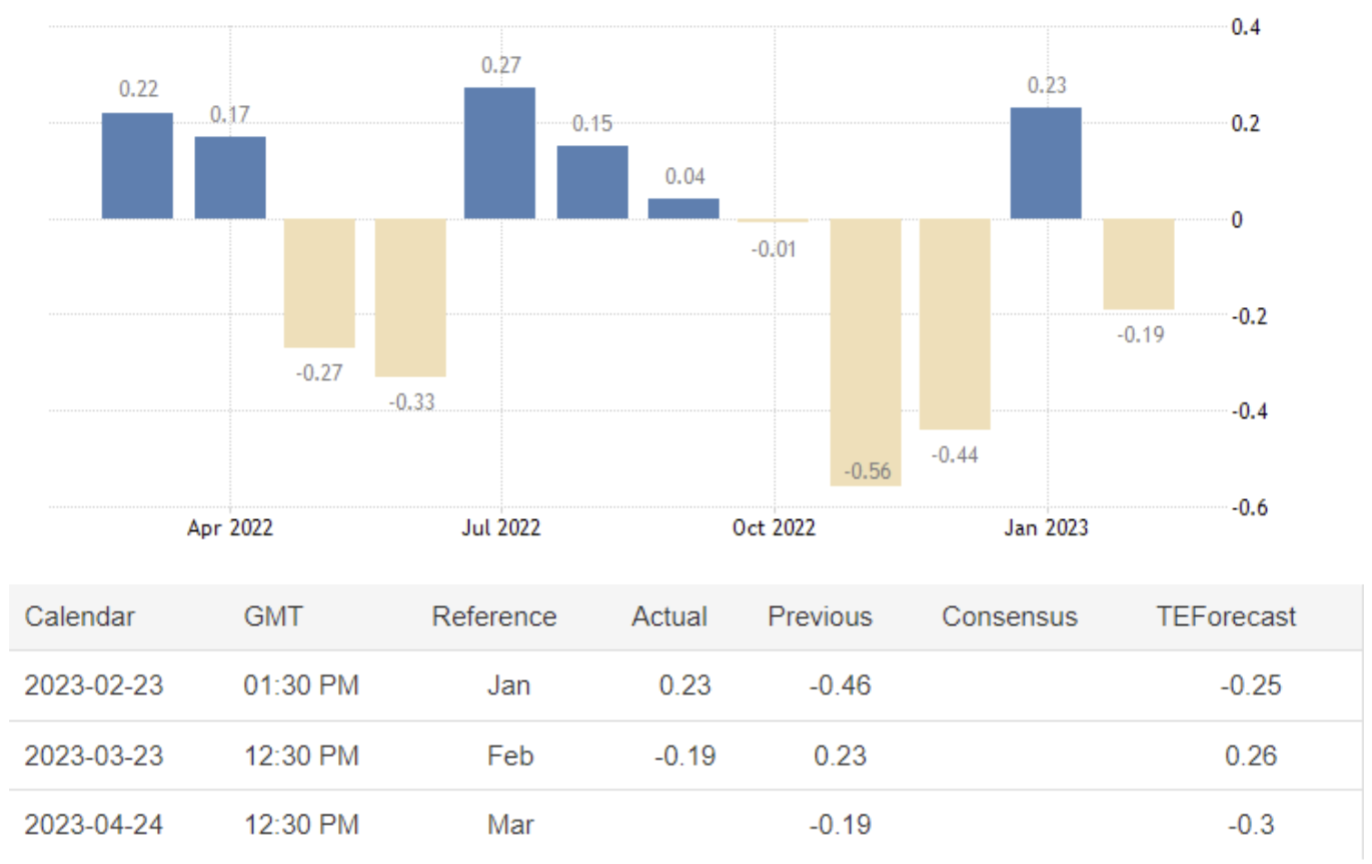1372x864 pixels.
Task: Click the blue bar labeled 0.22
Action: coord(137,166)
